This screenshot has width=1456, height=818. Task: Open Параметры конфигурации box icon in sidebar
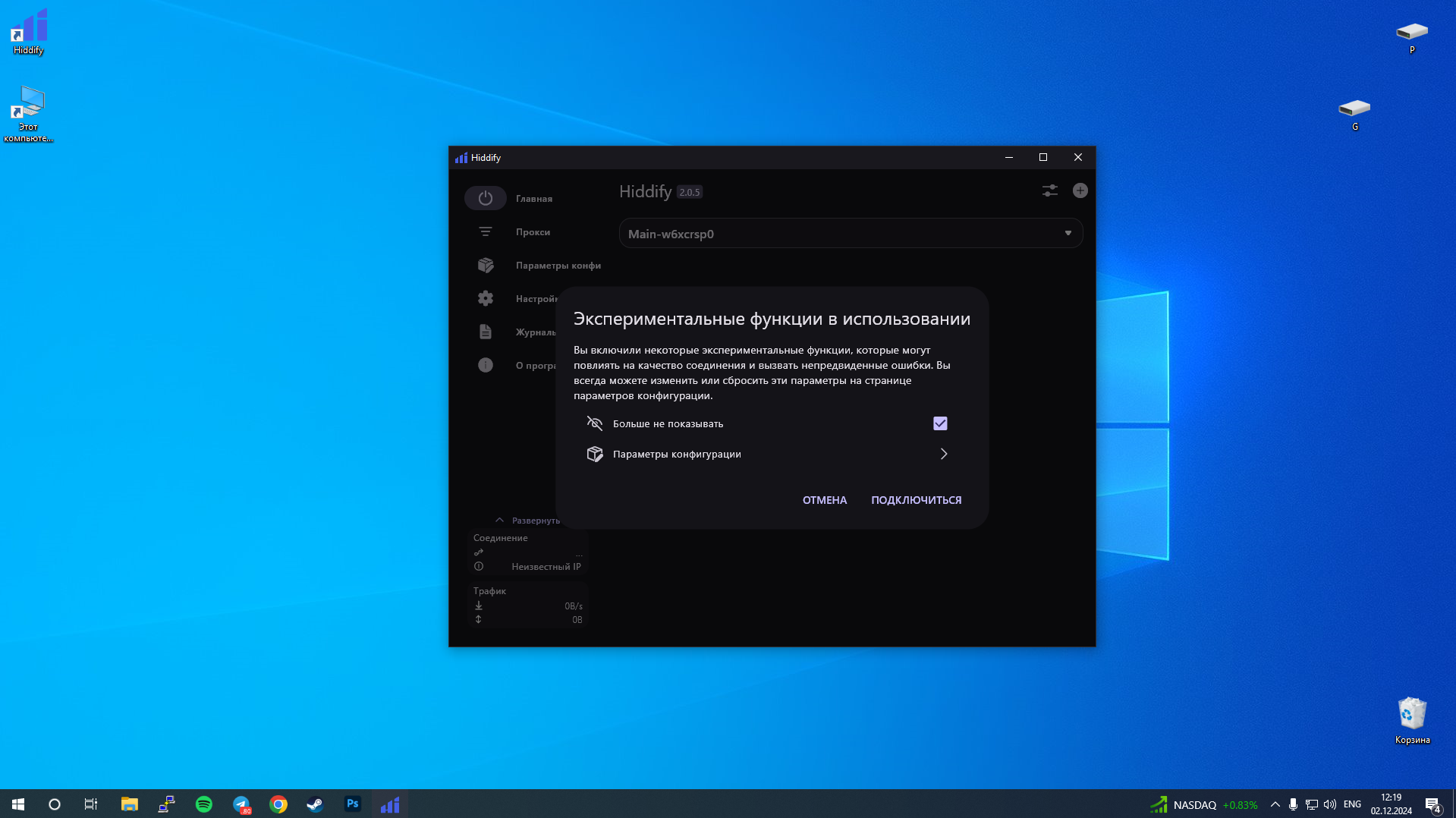[x=486, y=265]
